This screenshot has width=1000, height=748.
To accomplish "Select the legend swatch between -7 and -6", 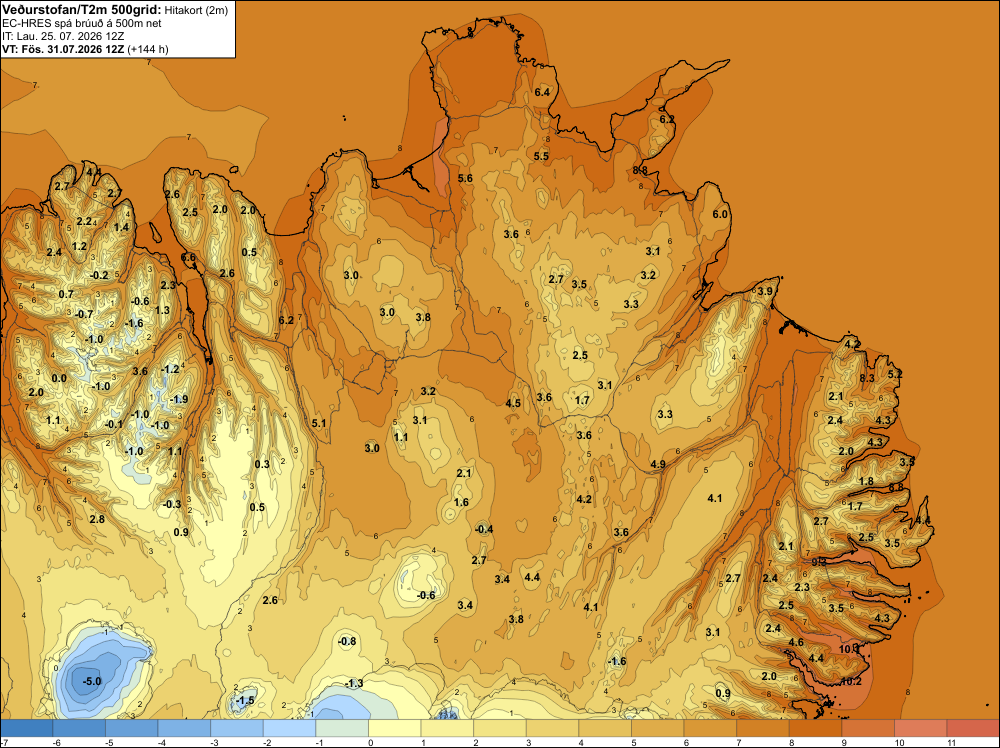I will tap(27, 728).
